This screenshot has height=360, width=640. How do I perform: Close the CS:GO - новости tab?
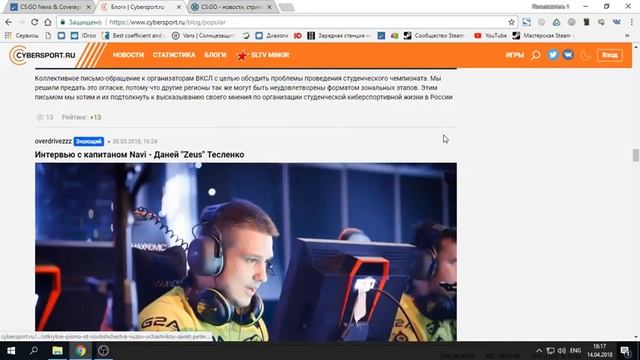[x=269, y=7]
